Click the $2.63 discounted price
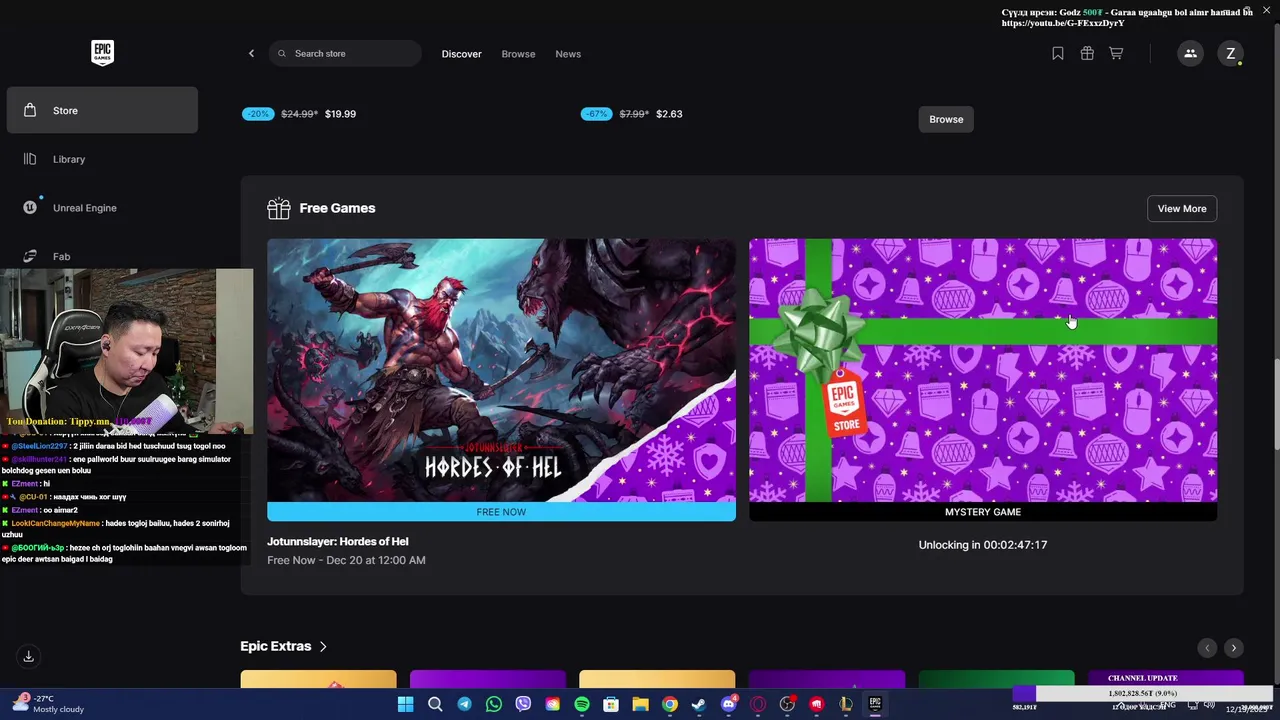The width and height of the screenshot is (1280, 720). coord(669,114)
